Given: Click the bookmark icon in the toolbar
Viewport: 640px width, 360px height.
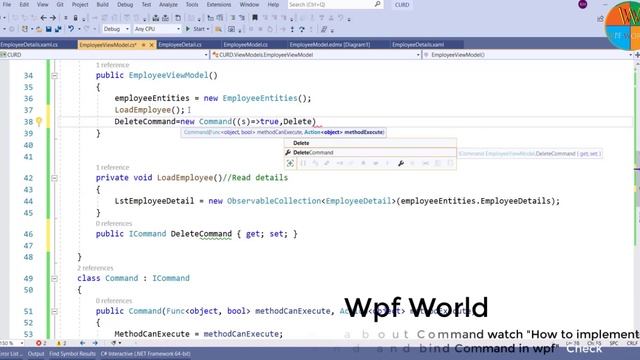Looking at the screenshot, I should 255,18.
